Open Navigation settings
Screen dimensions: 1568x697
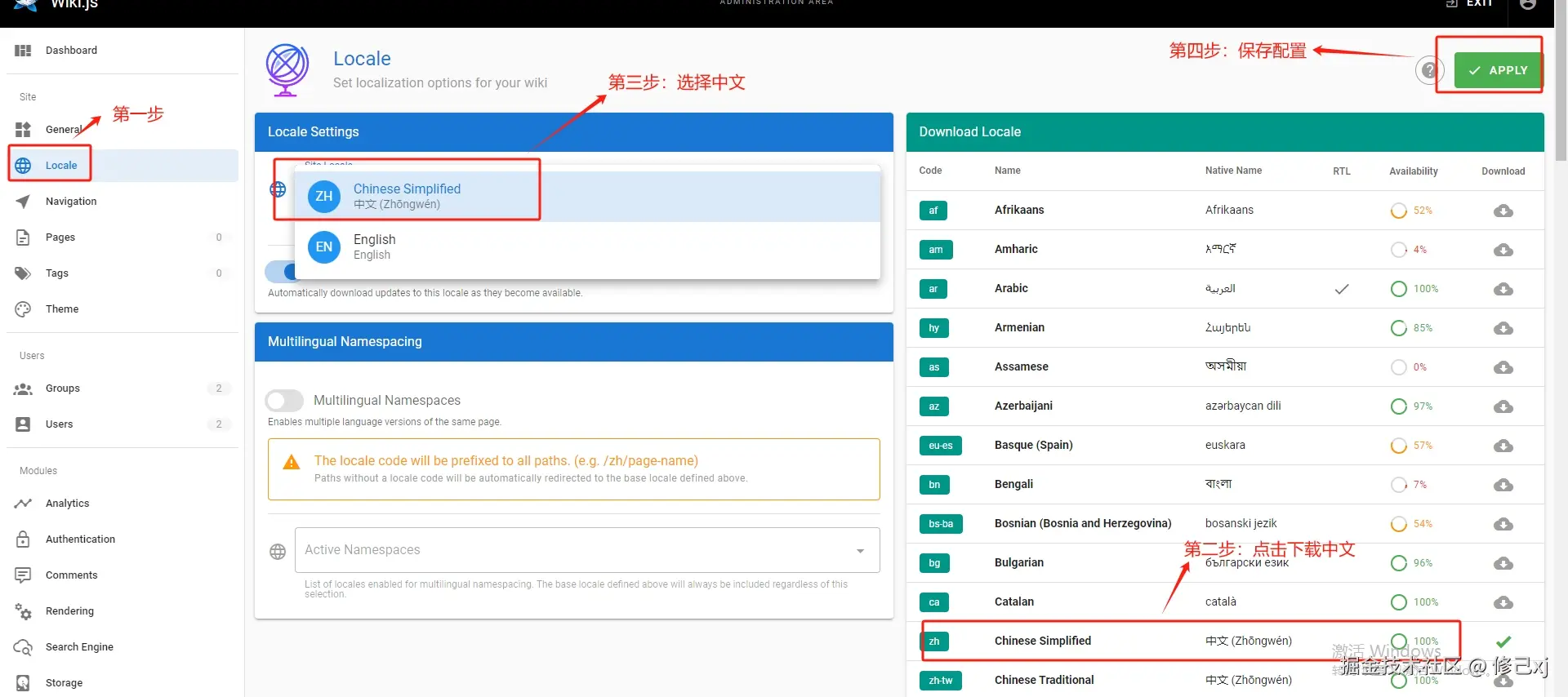tap(122, 201)
